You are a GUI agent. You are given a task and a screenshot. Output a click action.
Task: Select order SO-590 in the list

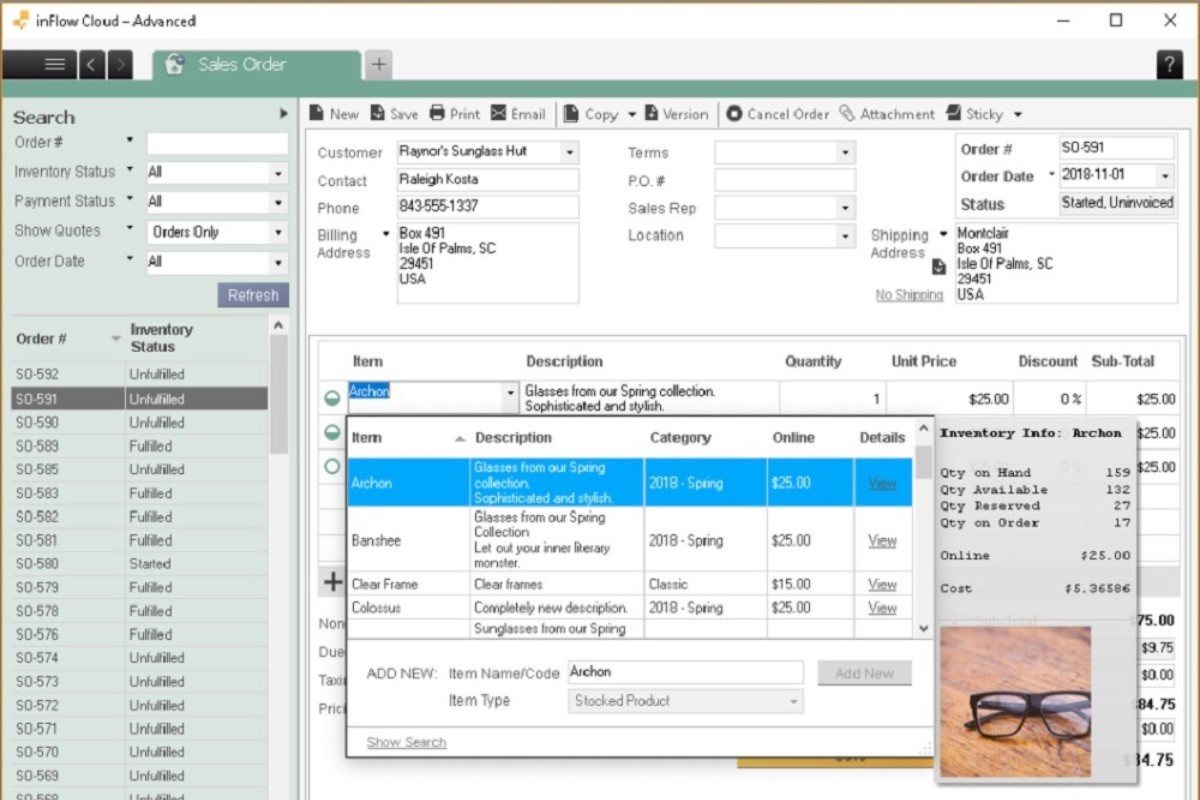pyautogui.click(x=140, y=422)
